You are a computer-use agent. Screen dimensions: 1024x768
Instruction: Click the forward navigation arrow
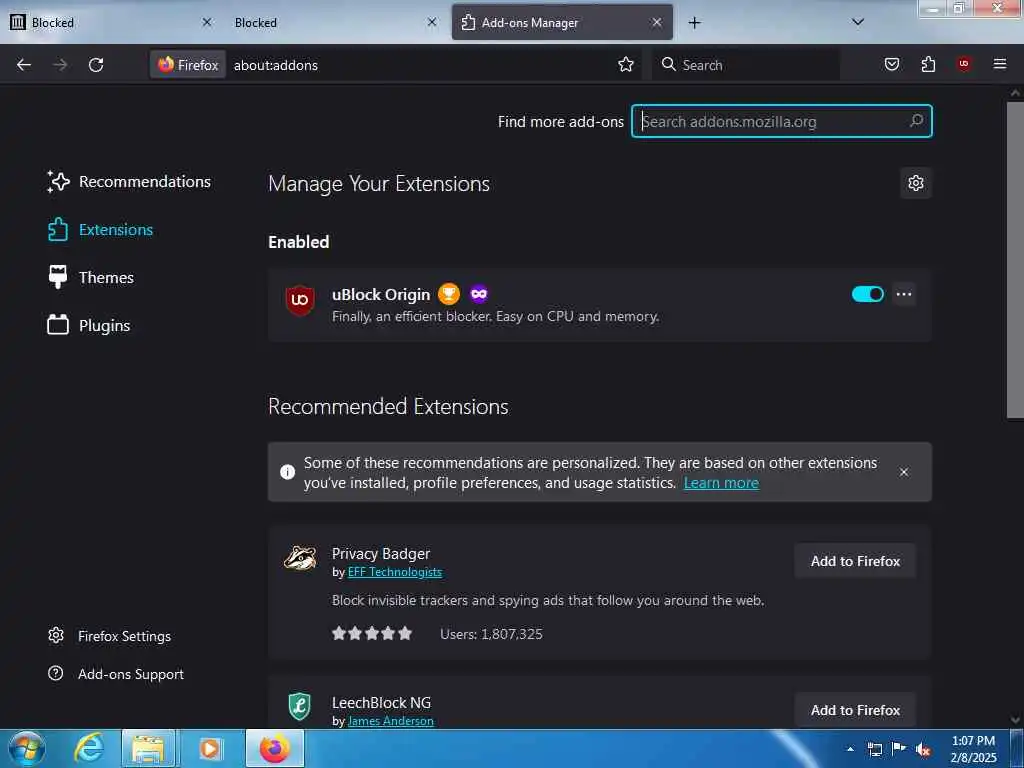coord(60,65)
